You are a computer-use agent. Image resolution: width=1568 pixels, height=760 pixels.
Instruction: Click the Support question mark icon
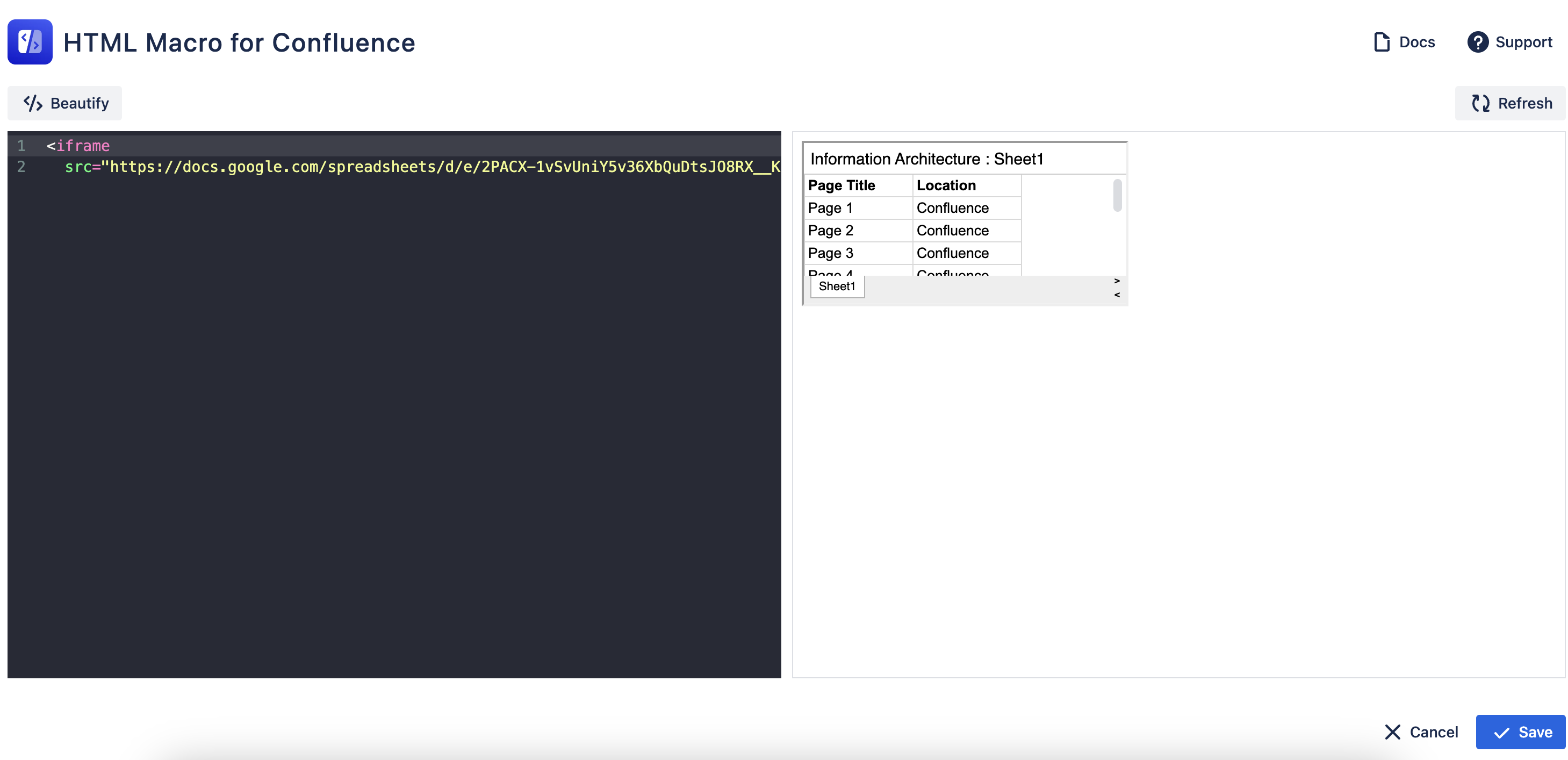coord(1477,42)
